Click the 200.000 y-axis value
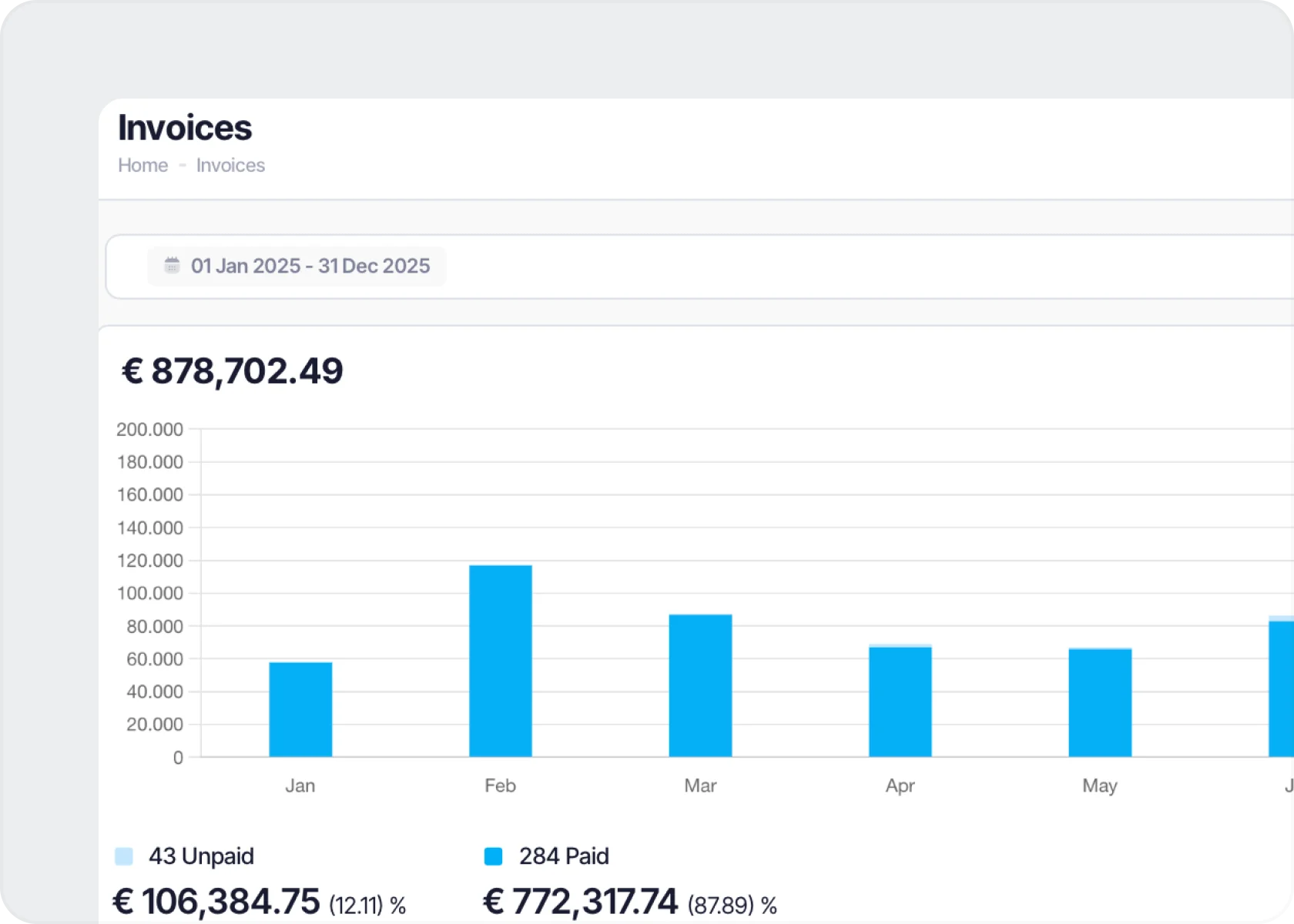 (150, 430)
